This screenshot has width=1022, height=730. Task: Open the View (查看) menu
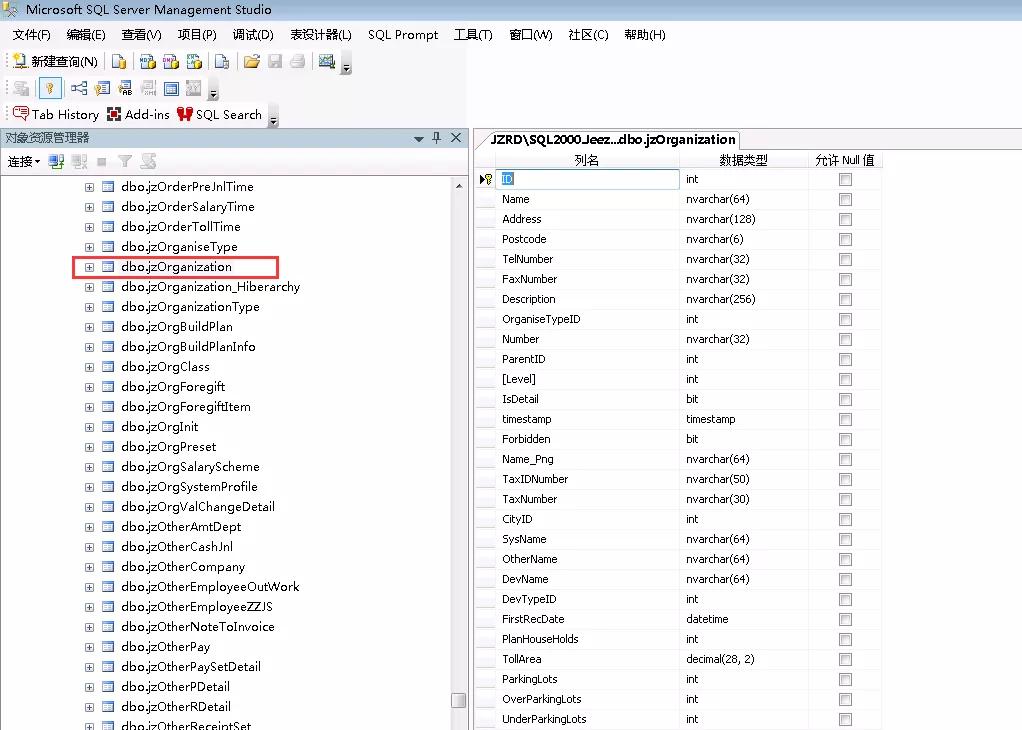click(x=141, y=35)
